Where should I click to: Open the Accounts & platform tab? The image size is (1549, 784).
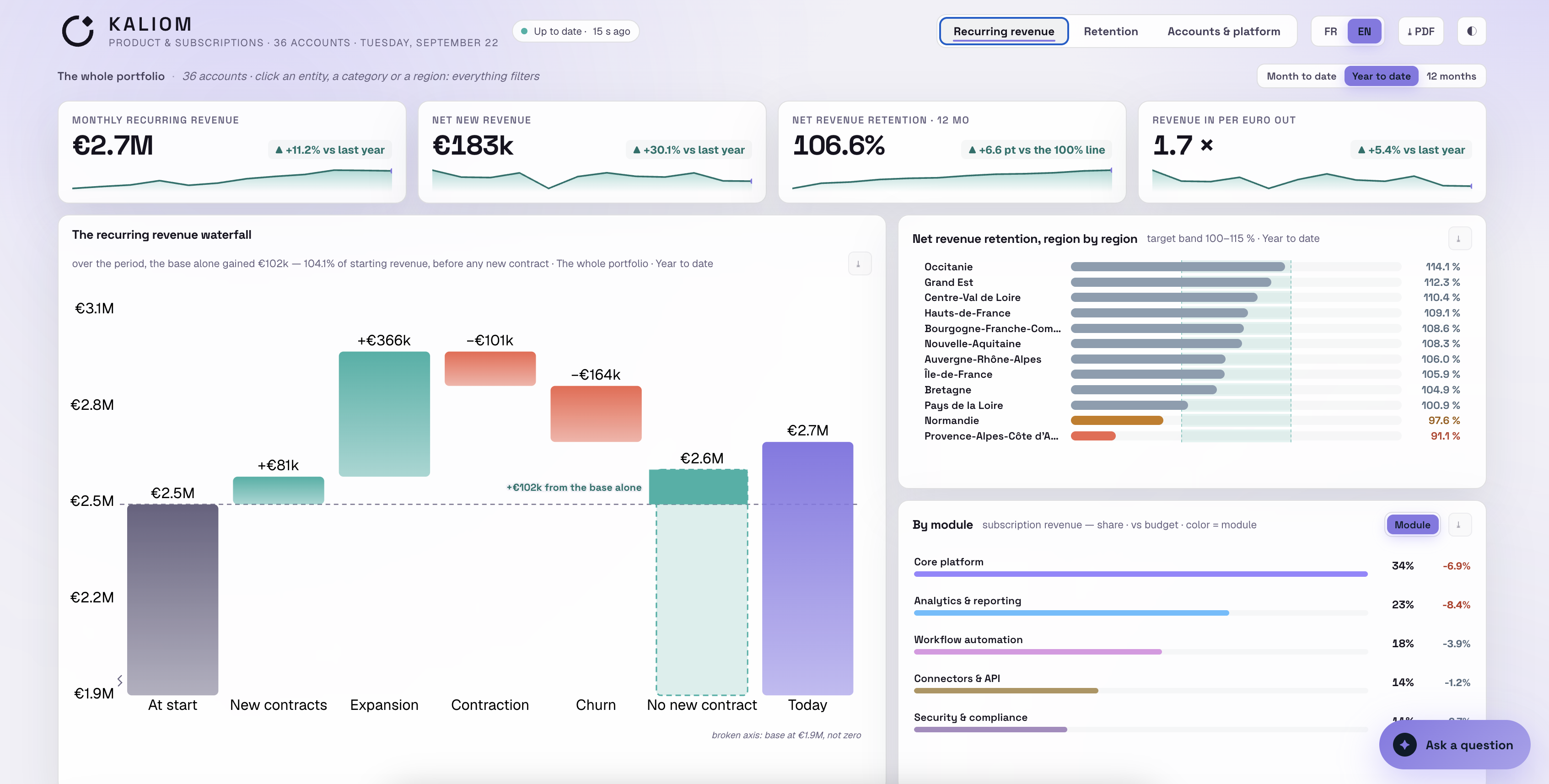(1223, 31)
